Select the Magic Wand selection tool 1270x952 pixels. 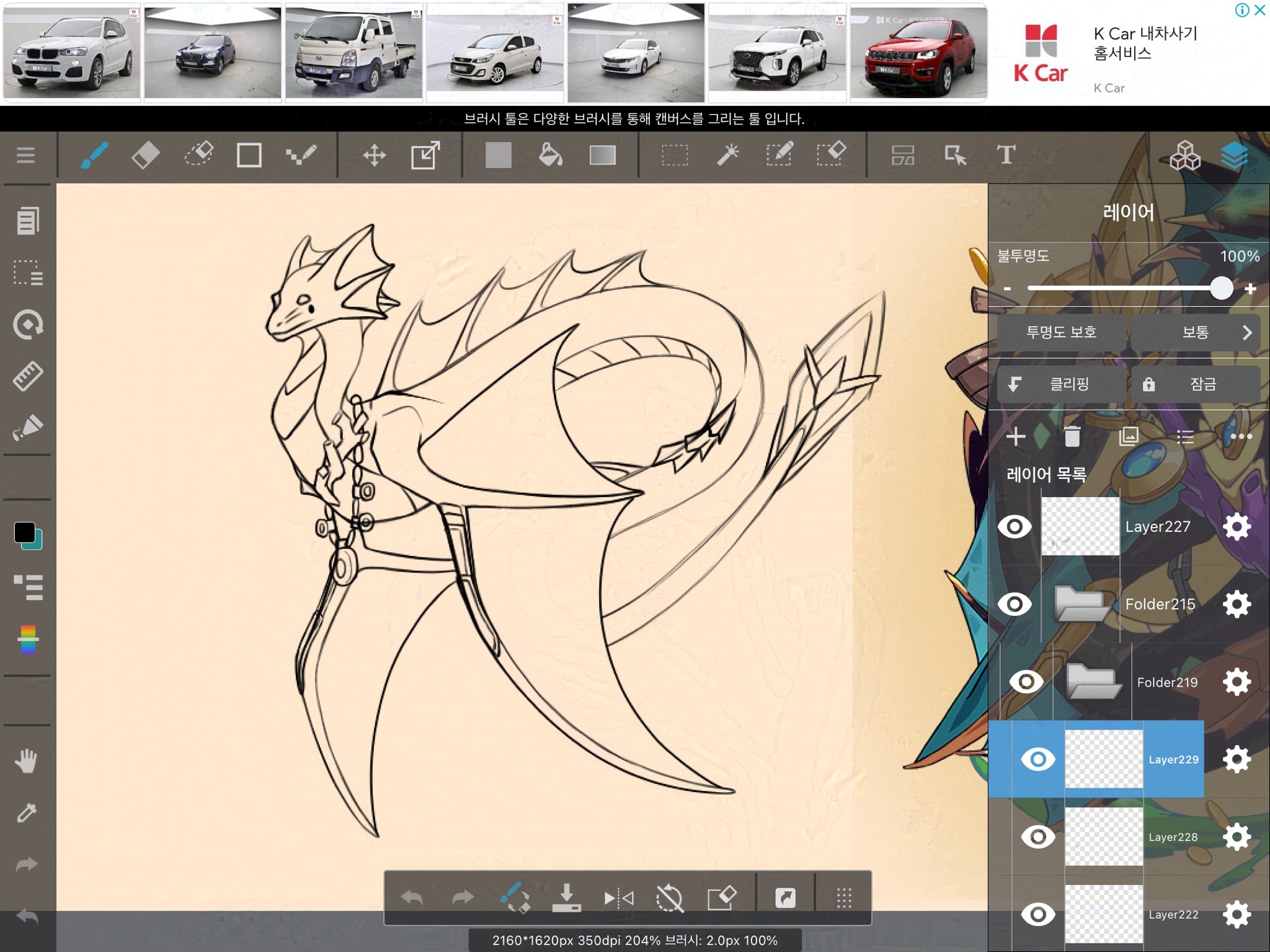click(x=727, y=155)
